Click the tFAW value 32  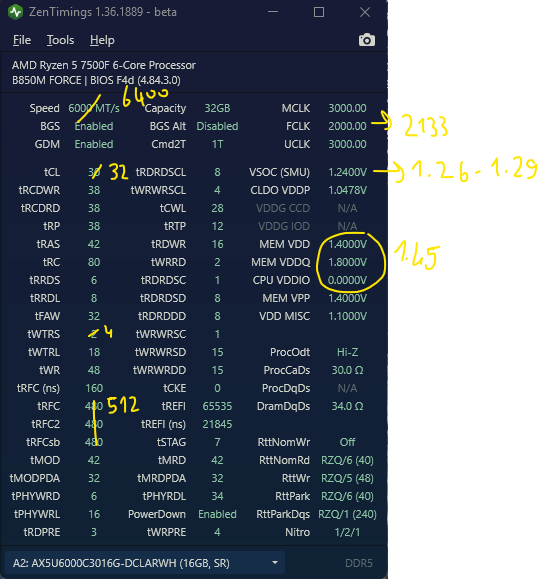pos(94,316)
